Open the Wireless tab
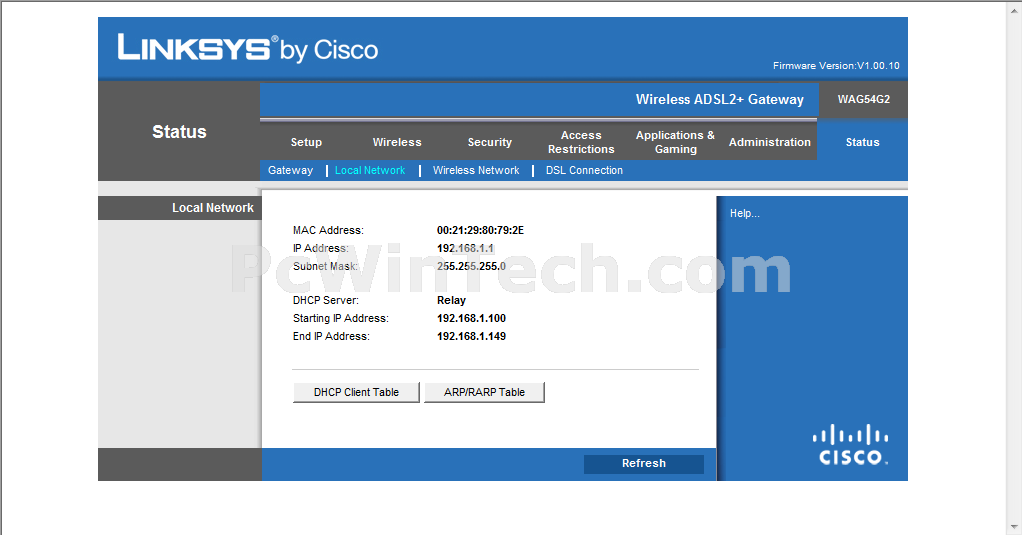 point(397,142)
